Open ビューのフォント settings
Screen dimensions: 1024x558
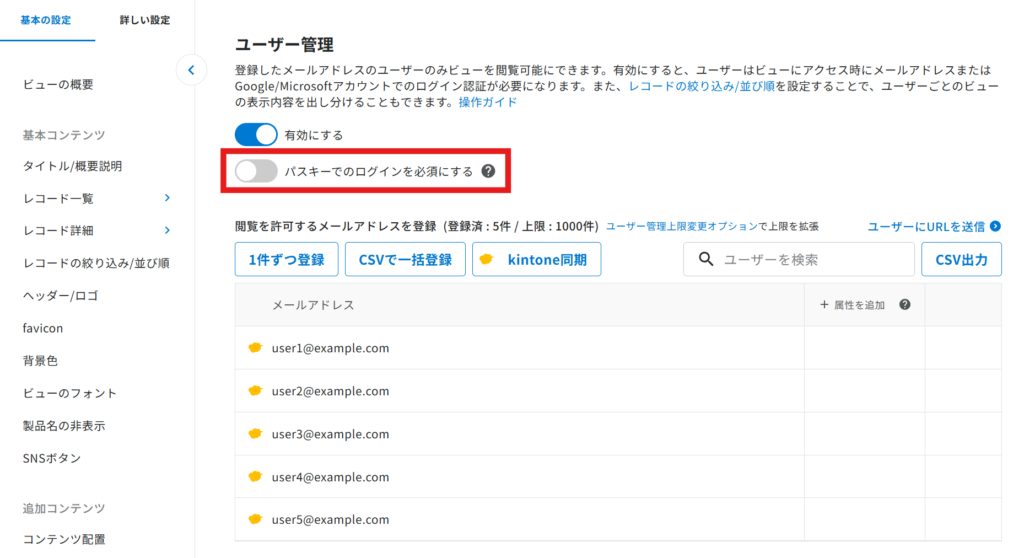pyautogui.click(x=69, y=393)
